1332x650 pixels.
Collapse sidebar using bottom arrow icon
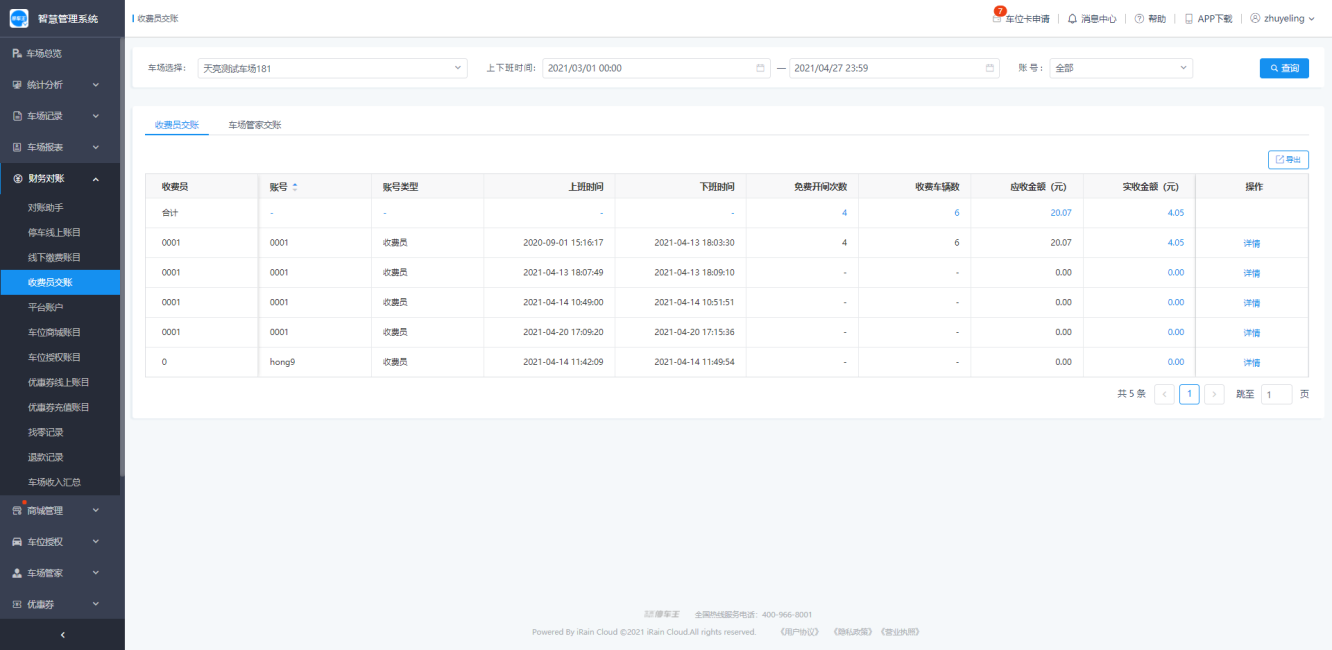(x=62, y=634)
